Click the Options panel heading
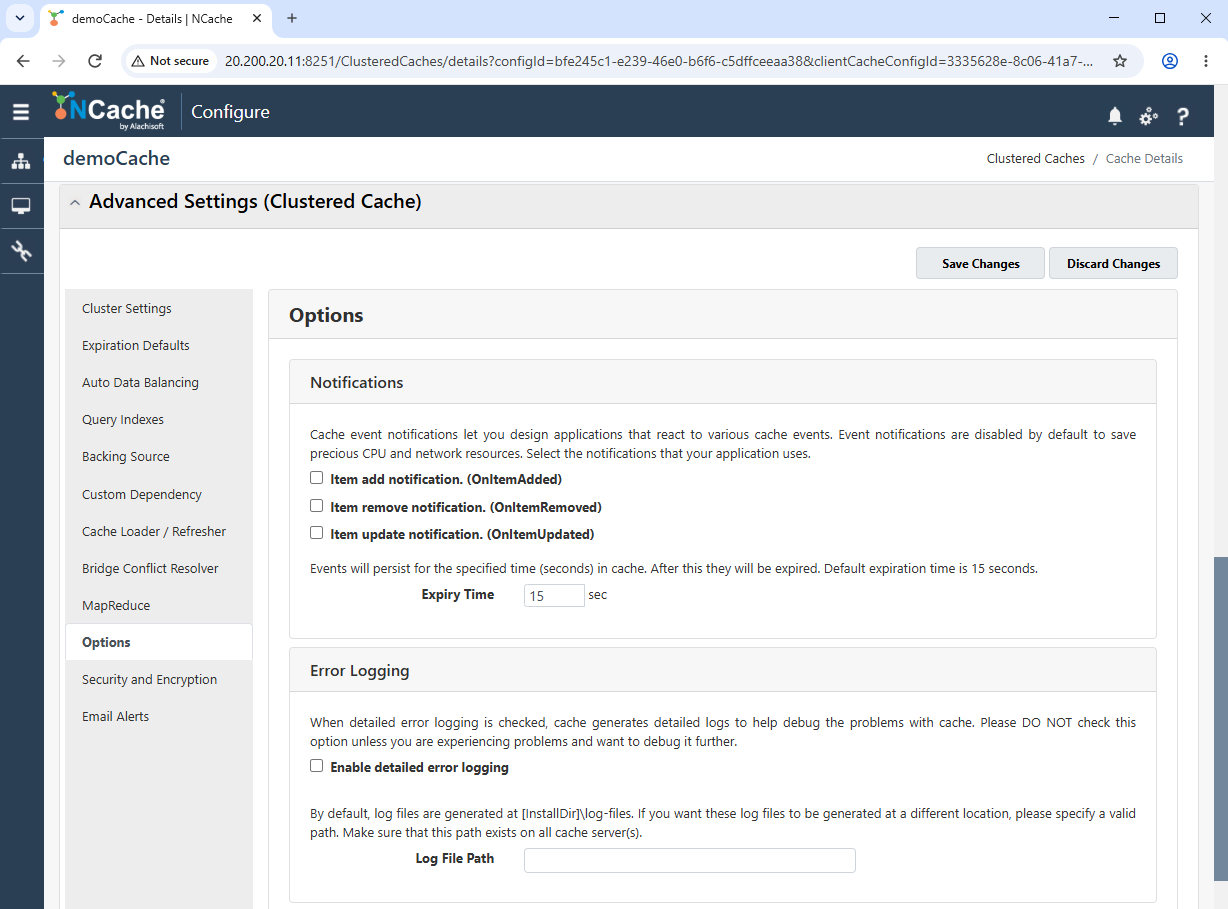Image resolution: width=1228 pixels, height=909 pixels. click(x=326, y=315)
